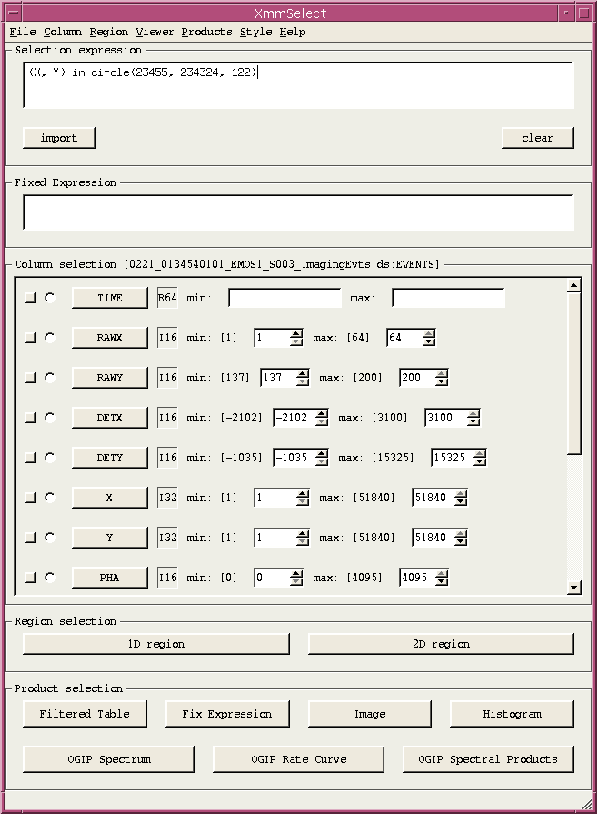Select the RAWX row radio button
This screenshot has width=597, height=814.
pos(50,337)
